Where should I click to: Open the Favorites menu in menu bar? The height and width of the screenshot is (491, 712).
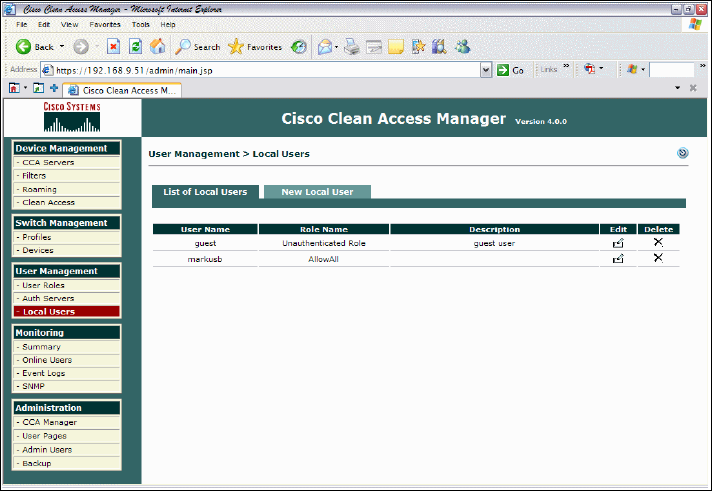tap(105, 24)
